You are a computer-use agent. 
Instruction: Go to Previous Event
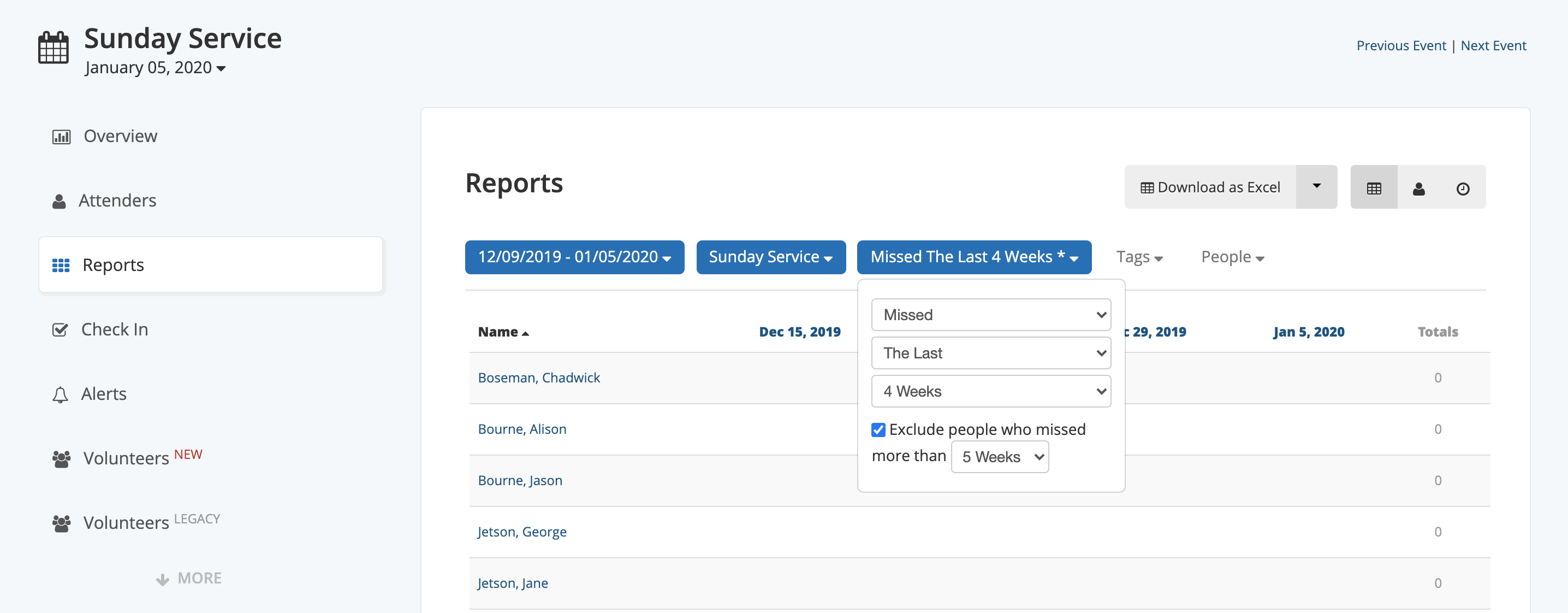[1401, 46]
